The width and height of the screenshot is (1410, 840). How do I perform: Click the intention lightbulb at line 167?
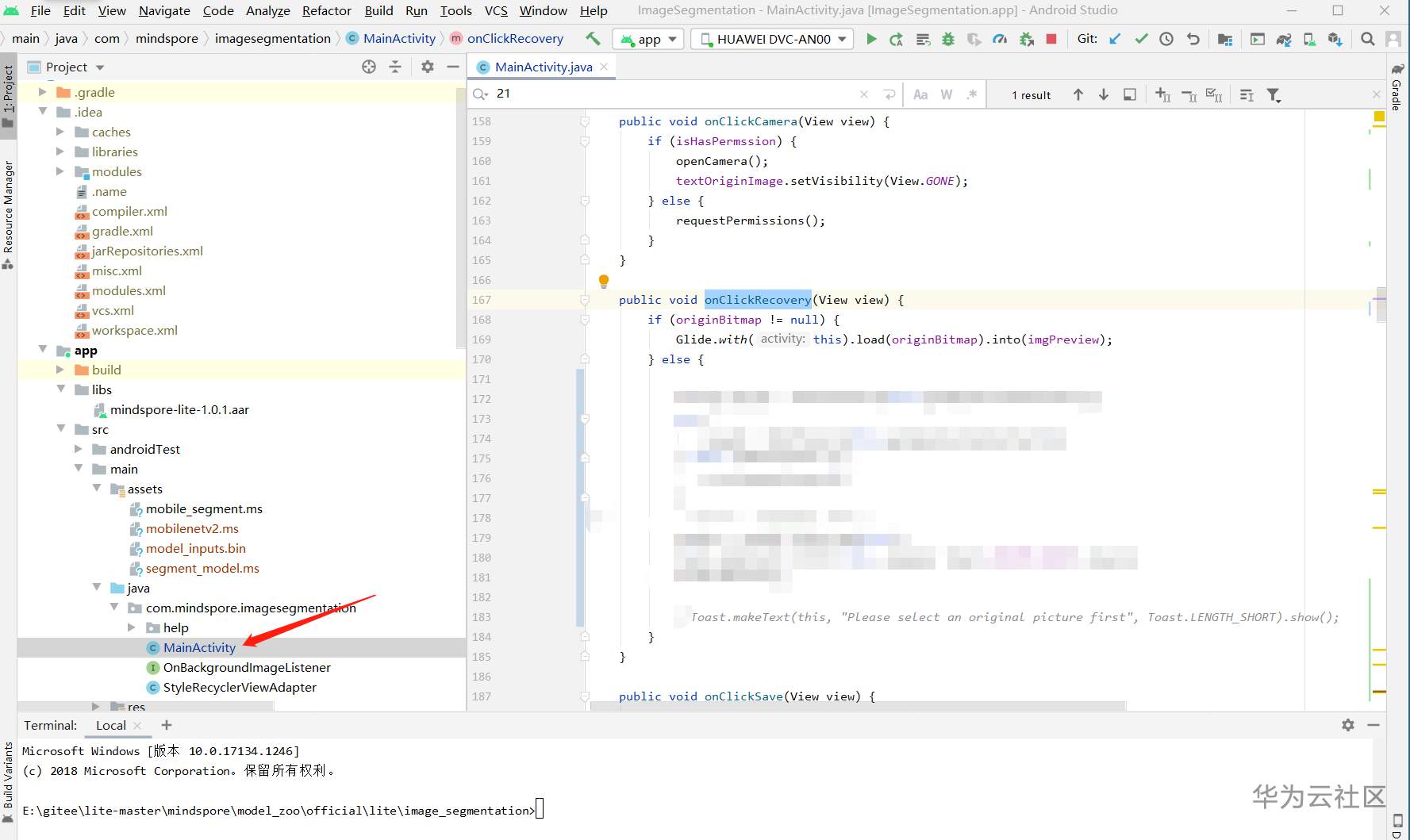coord(603,281)
